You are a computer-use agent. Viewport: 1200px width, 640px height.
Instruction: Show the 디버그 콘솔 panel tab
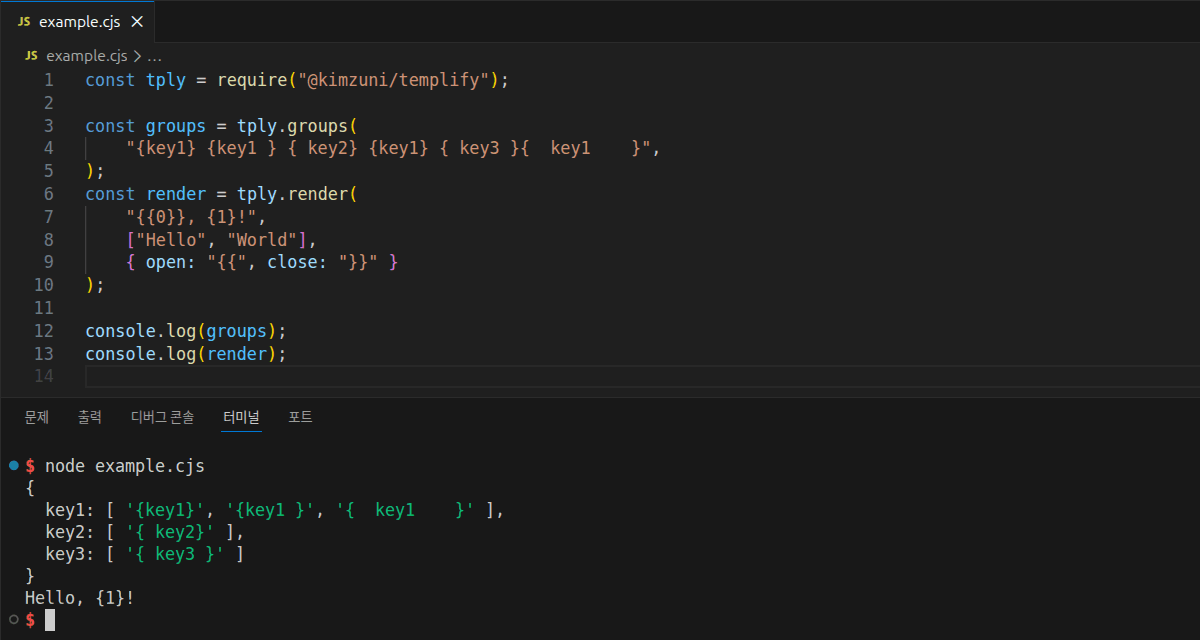[x=162, y=417]
